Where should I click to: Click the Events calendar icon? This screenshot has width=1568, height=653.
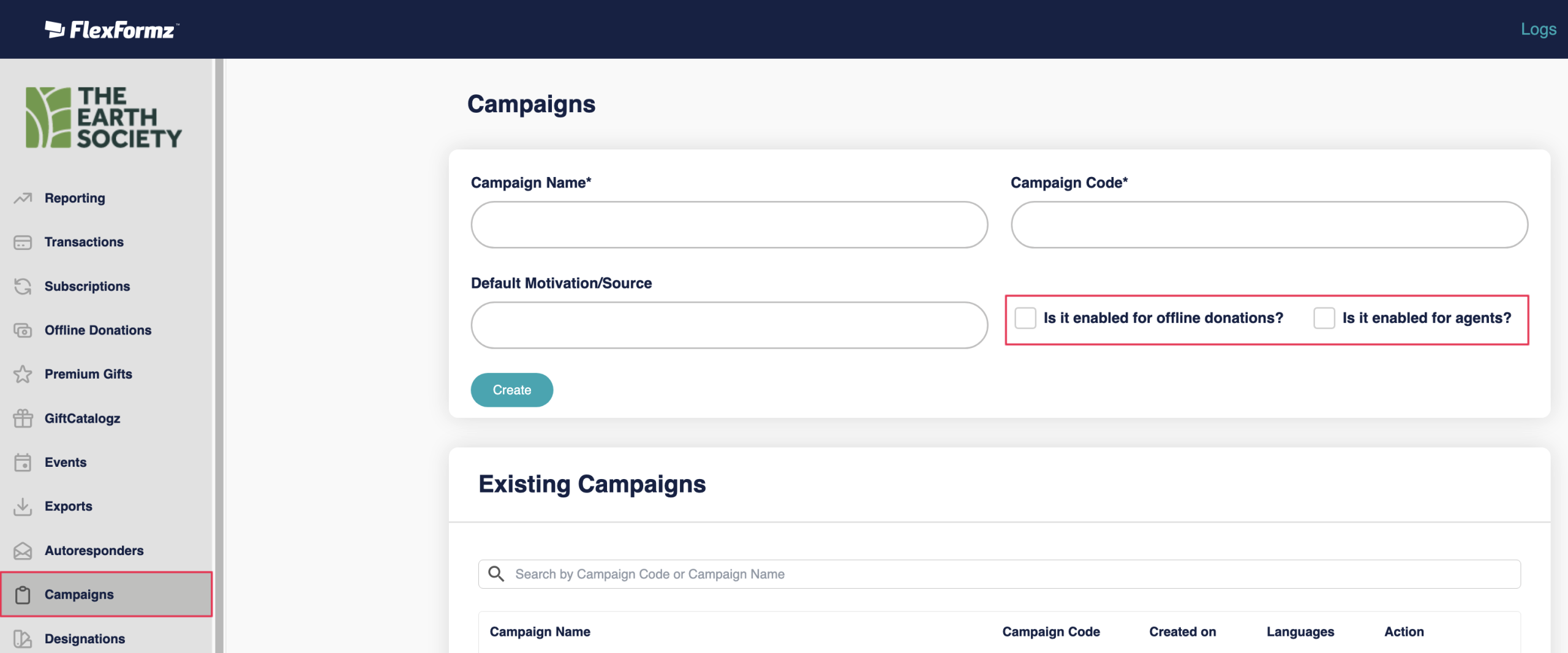[x=23, y=462]
